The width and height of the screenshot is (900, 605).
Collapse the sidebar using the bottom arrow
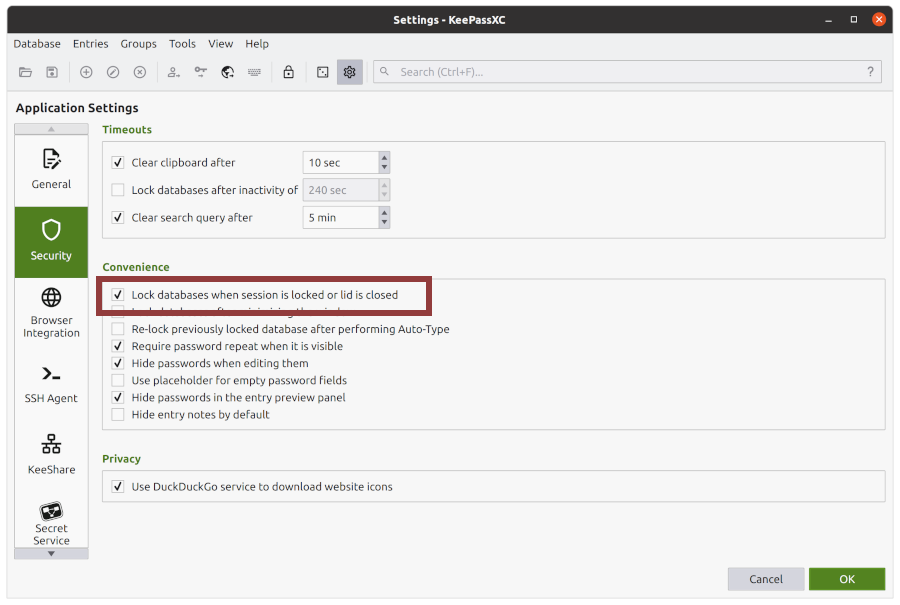click(x=51, y=551)
